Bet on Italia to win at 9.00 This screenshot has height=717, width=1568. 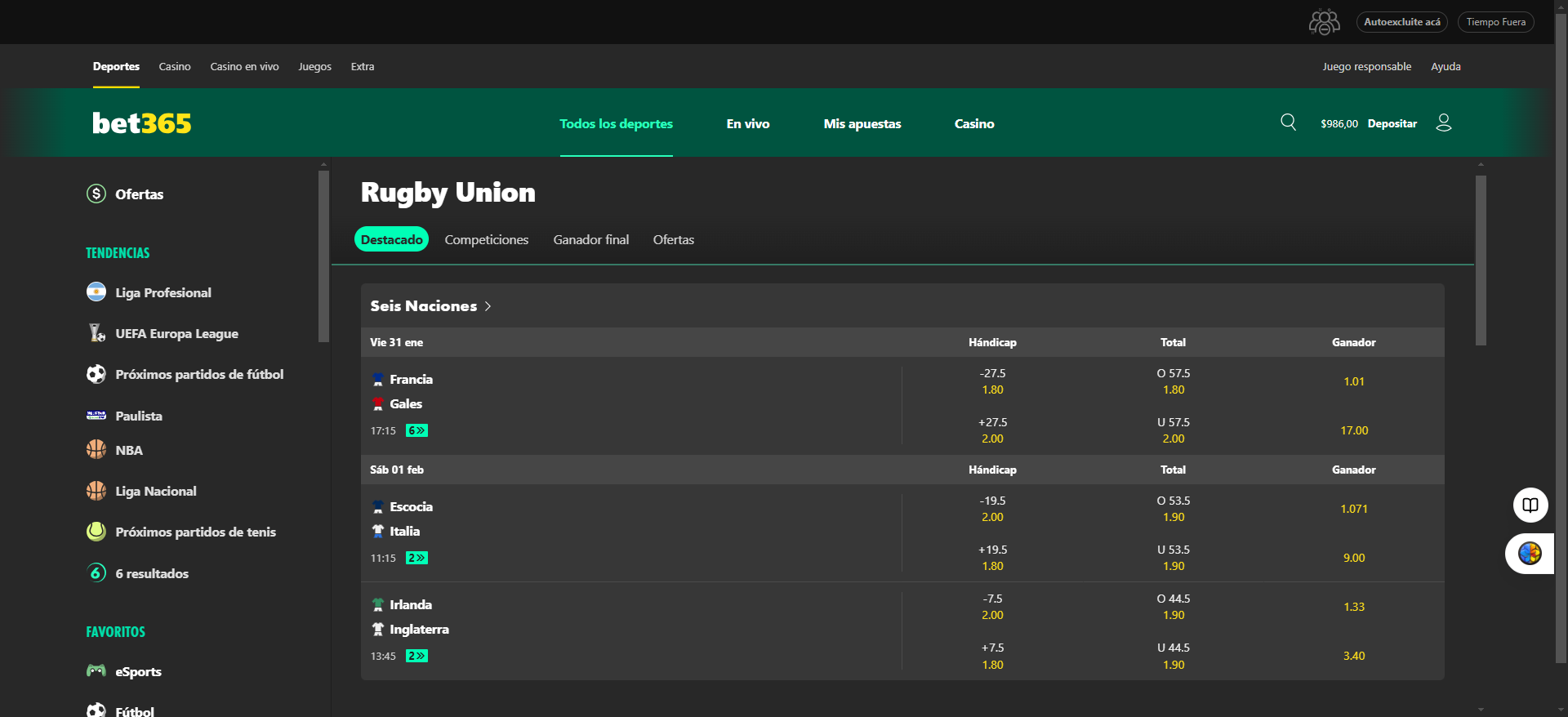(1354, 558)
